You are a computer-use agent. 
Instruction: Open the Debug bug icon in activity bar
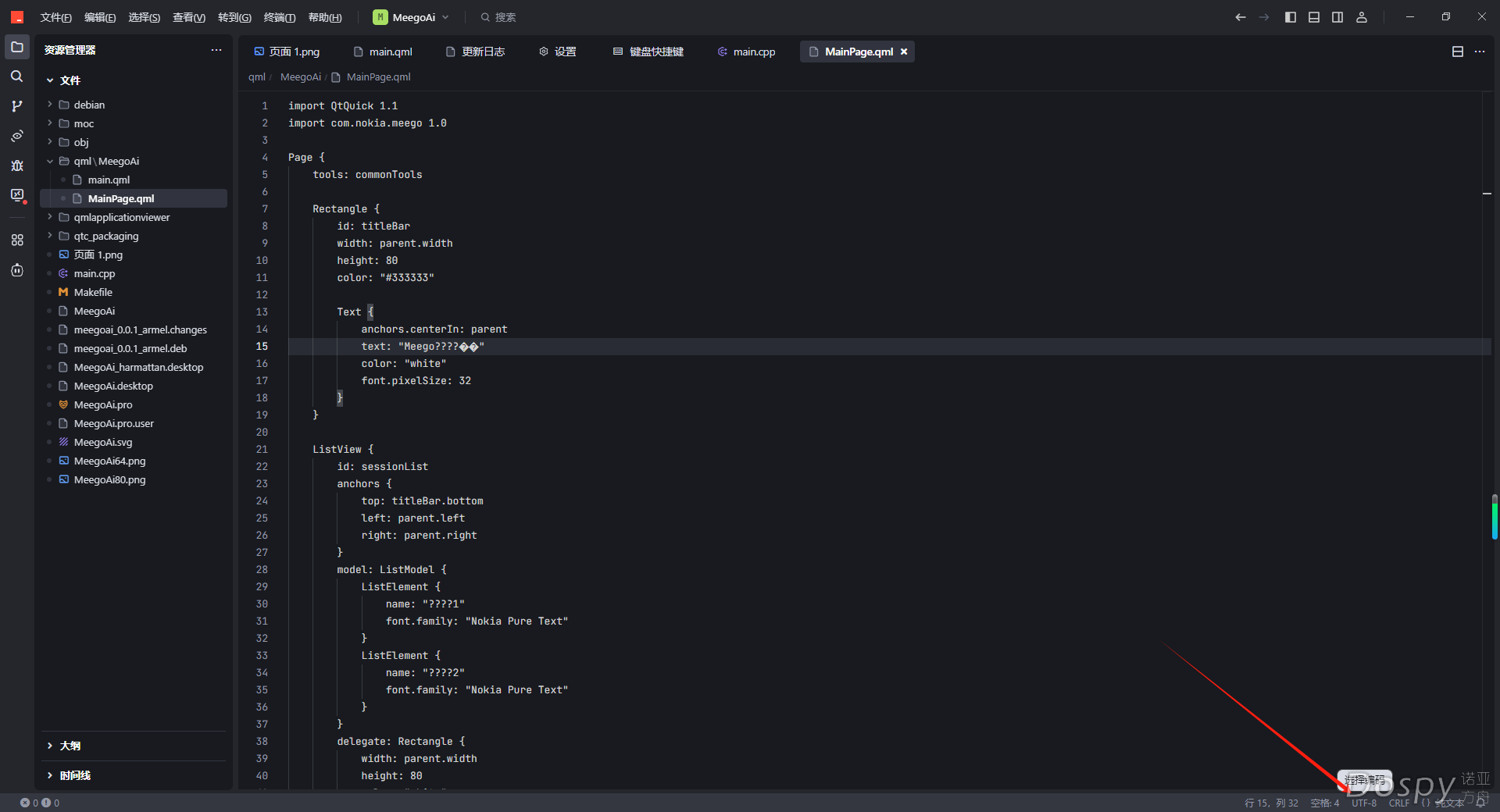point(16,166)
